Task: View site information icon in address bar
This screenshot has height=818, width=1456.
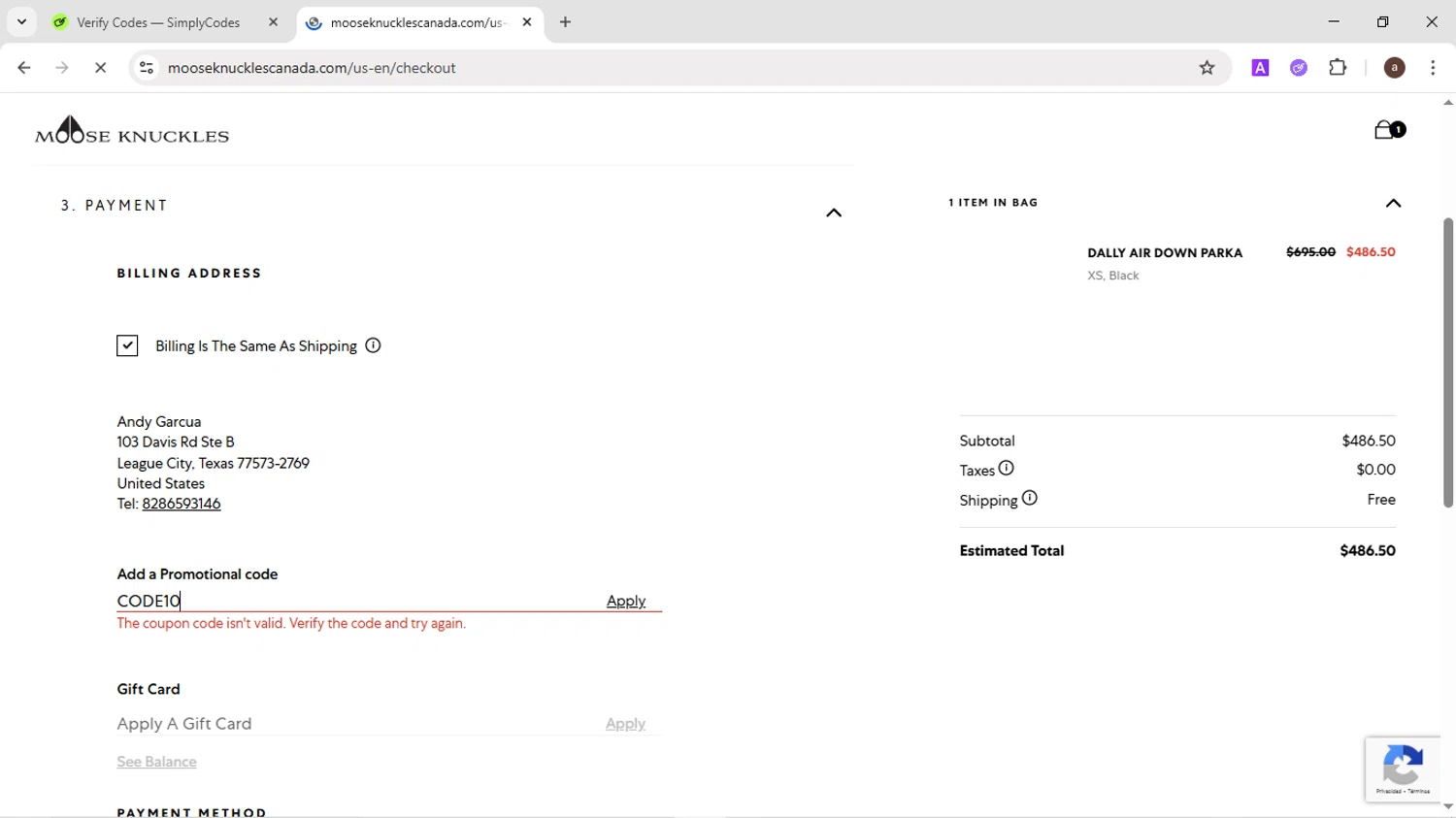Action: coord(147,68)
